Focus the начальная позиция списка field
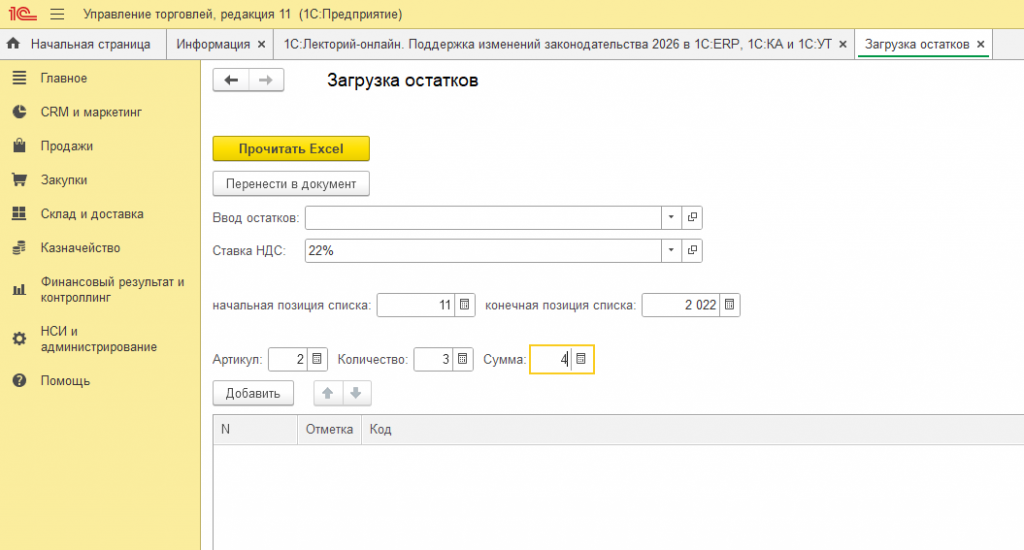The width and height of the screenshot is (1024, 550). point(417,305)
